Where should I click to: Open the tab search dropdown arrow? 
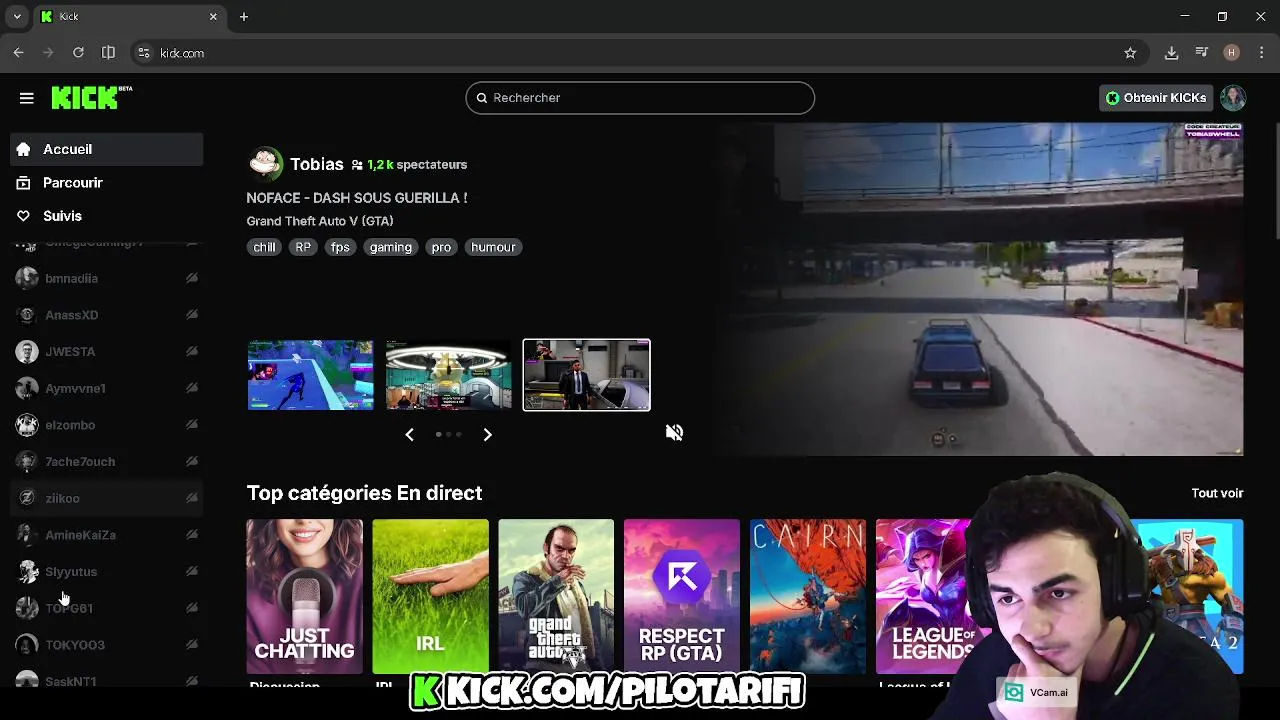point(17,17)
